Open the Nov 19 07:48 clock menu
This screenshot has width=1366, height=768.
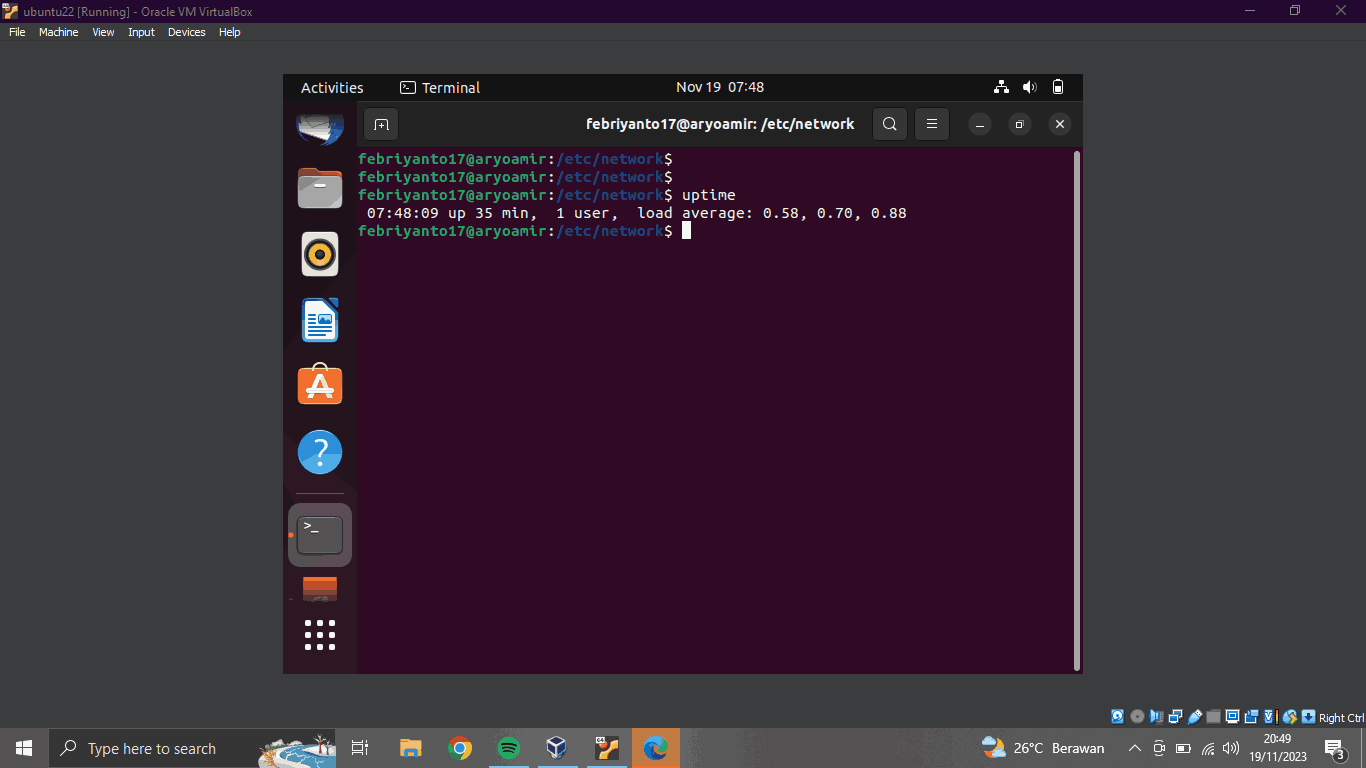click(x=720, y=87)
